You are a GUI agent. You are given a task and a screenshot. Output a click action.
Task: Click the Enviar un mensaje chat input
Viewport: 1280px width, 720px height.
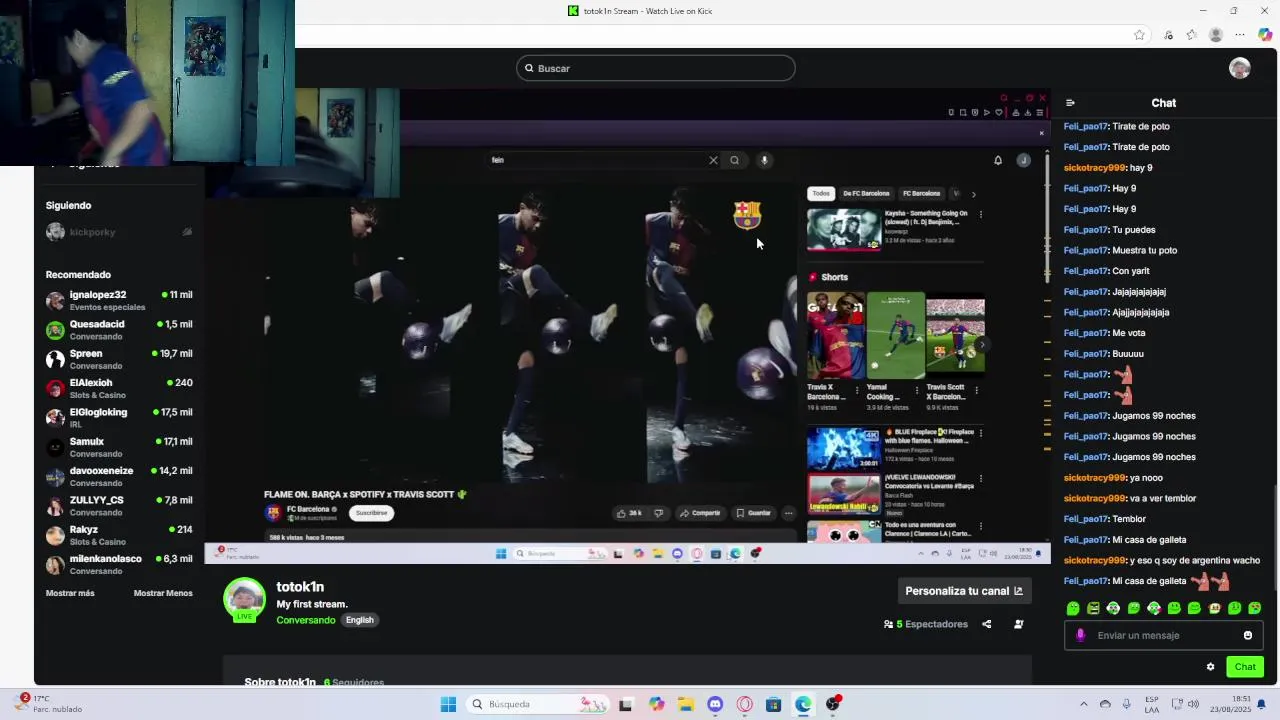[1165, 635]
